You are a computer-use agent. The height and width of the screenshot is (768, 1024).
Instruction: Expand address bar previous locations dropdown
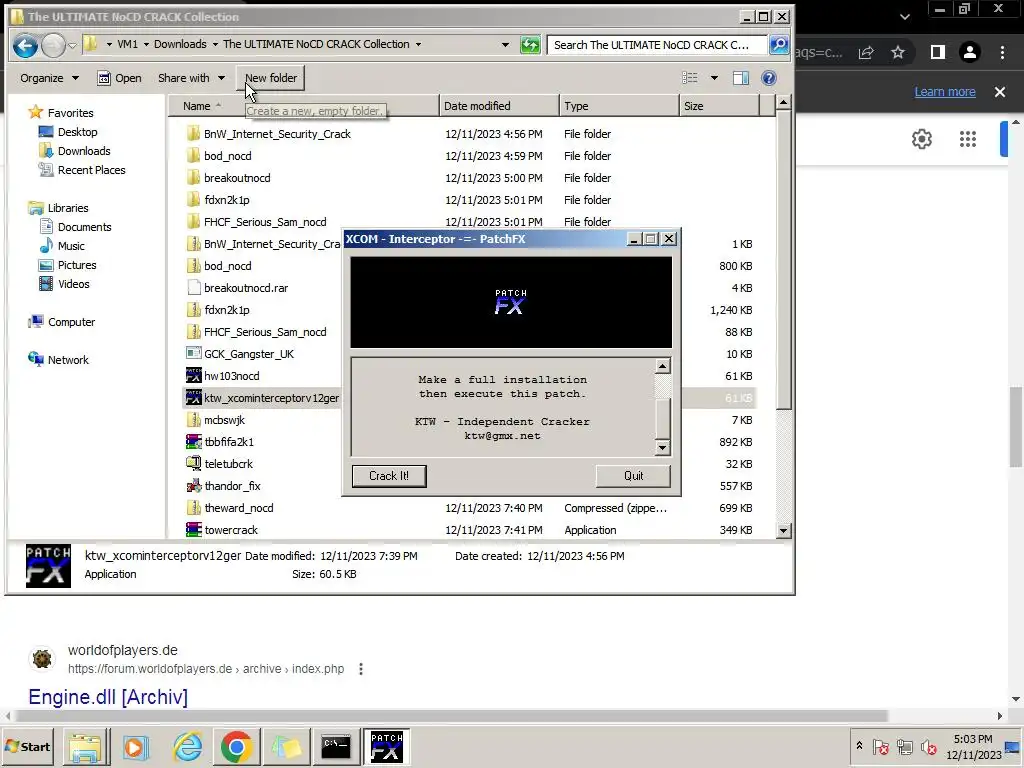click(x=505, y=44)
